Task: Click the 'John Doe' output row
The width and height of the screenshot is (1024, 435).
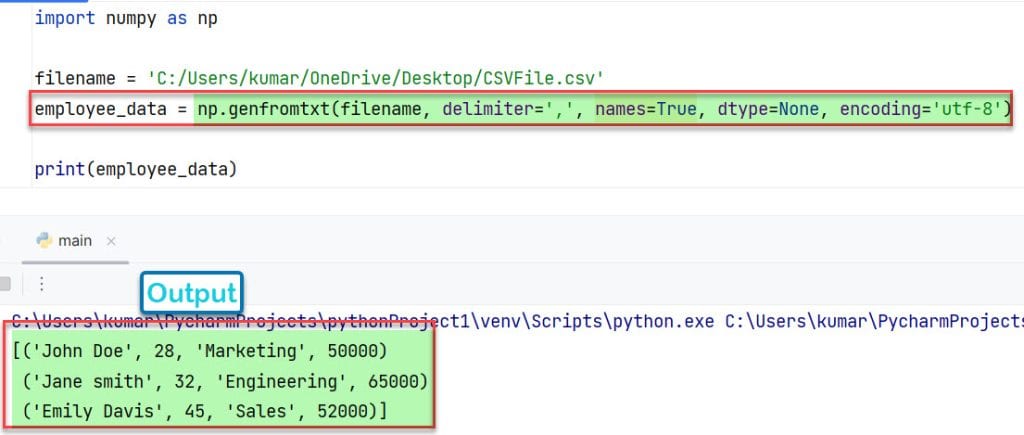Action: click(x=200, y=351)
